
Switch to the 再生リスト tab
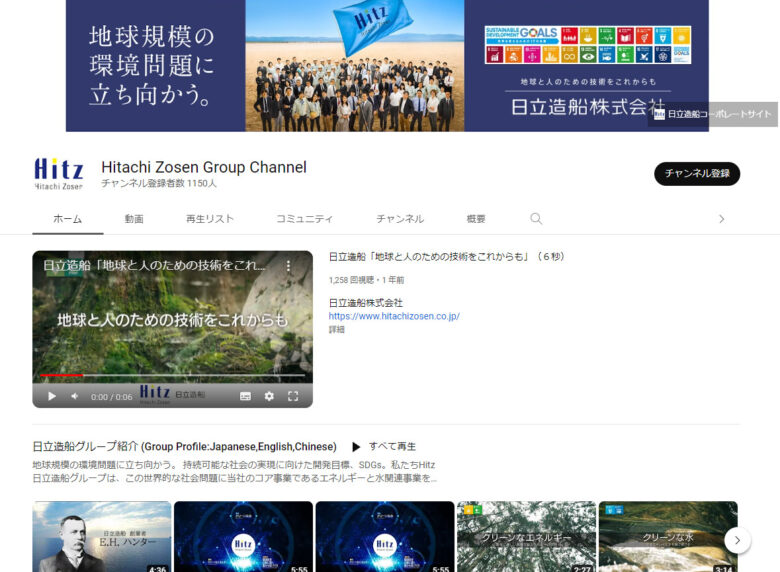209,219
